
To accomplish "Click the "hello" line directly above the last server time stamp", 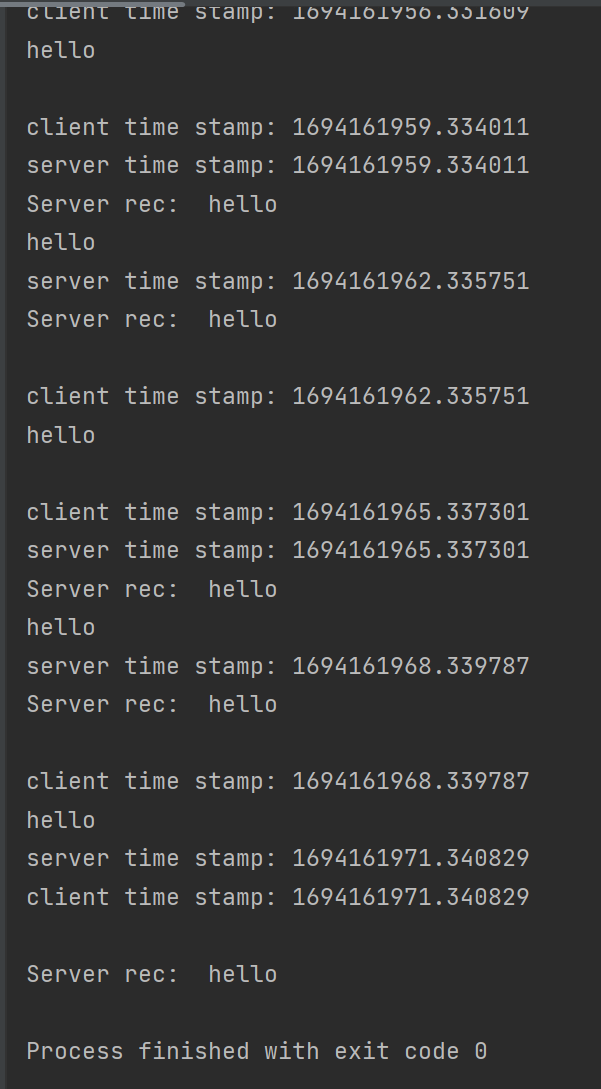I will coord(61,820).
